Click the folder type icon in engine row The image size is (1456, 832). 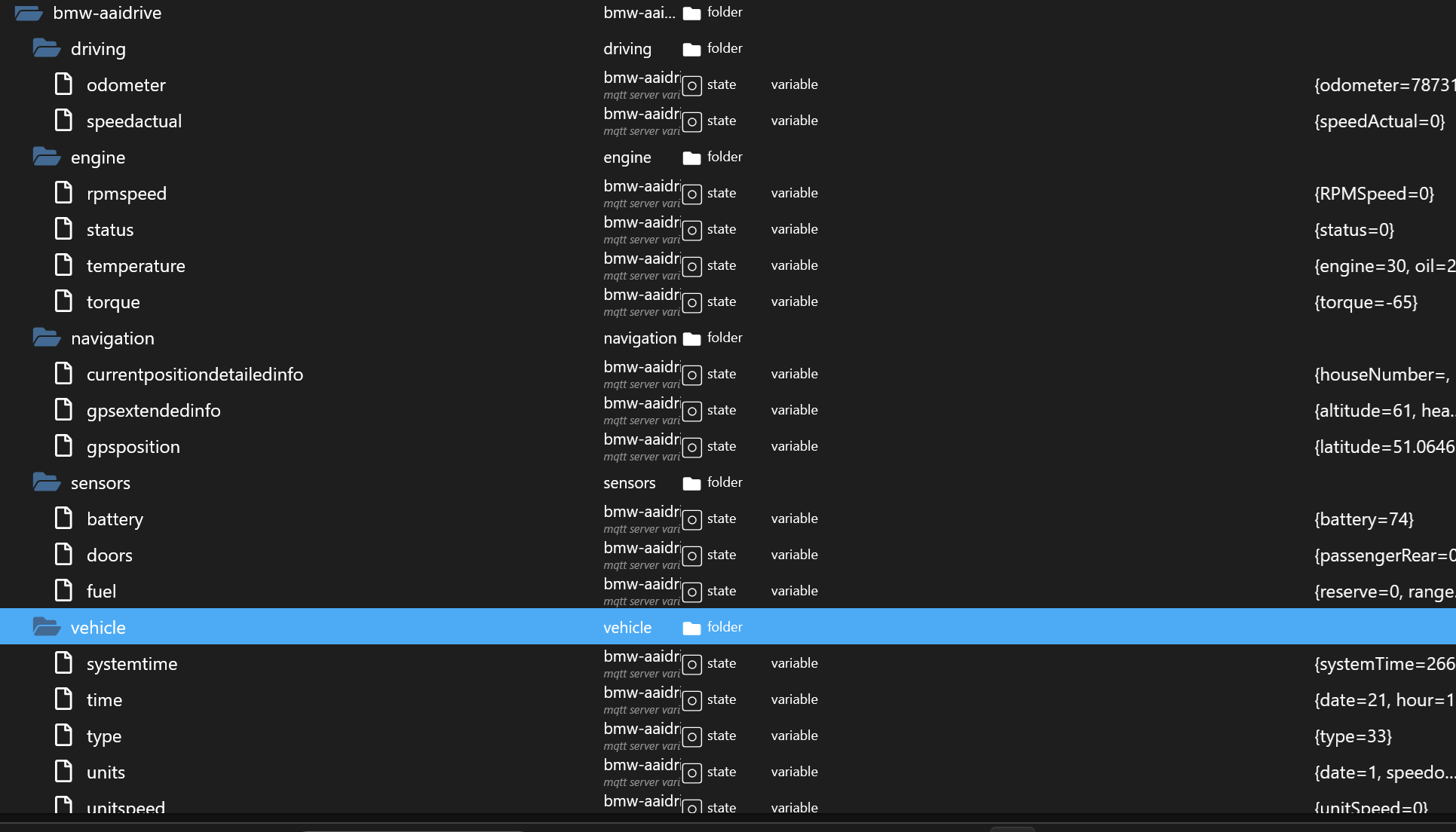(x=691, y=158)
